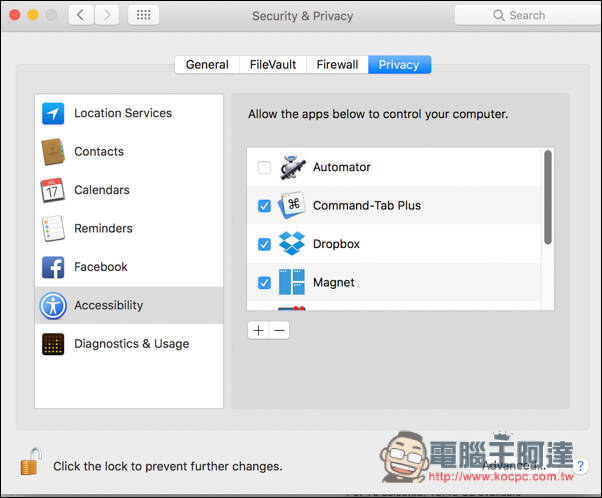
Task: Open help with the question mark button
Action: click(580, 466)
